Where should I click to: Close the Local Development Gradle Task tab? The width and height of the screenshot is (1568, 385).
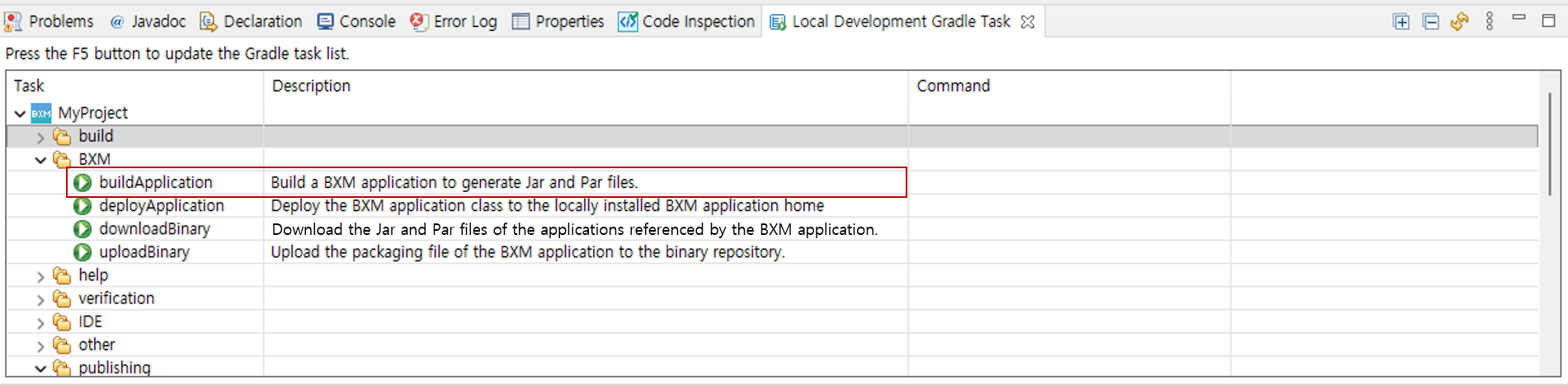click(x=1027, y=22)
